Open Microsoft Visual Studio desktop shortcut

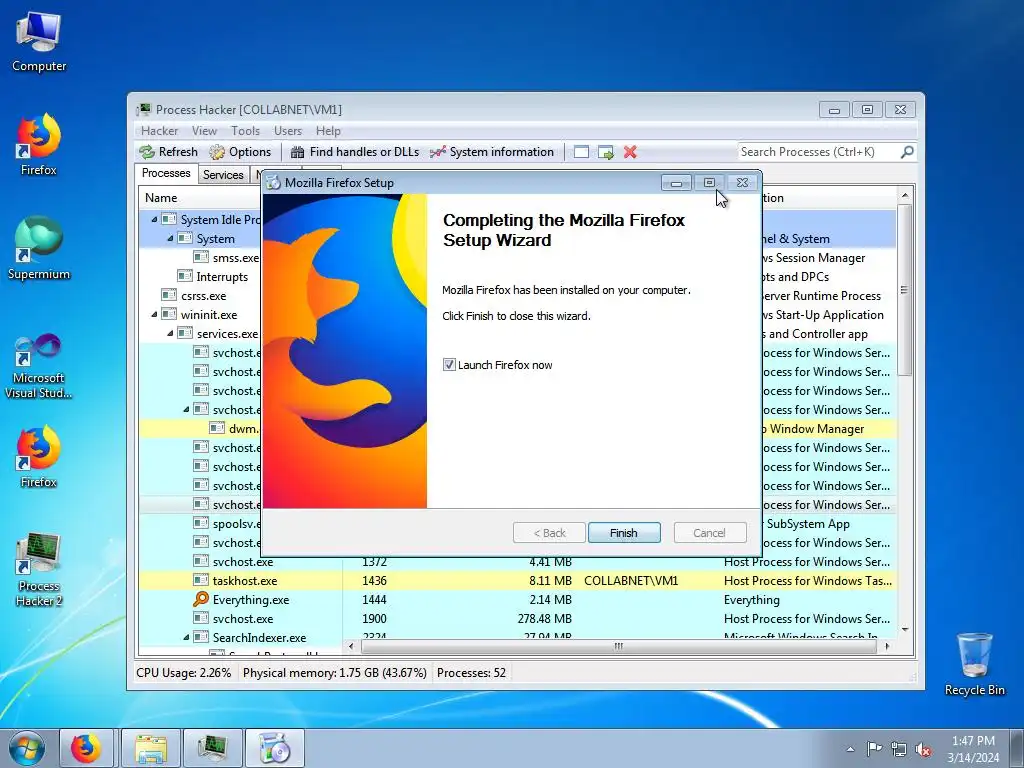(39, 367)
